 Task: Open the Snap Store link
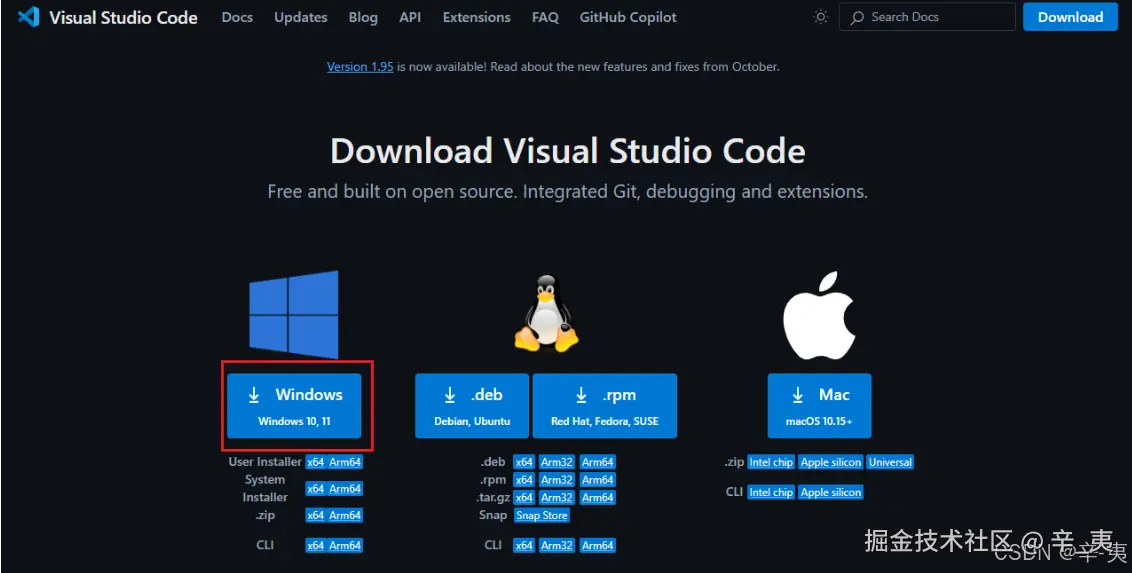[x=542, y=515]
